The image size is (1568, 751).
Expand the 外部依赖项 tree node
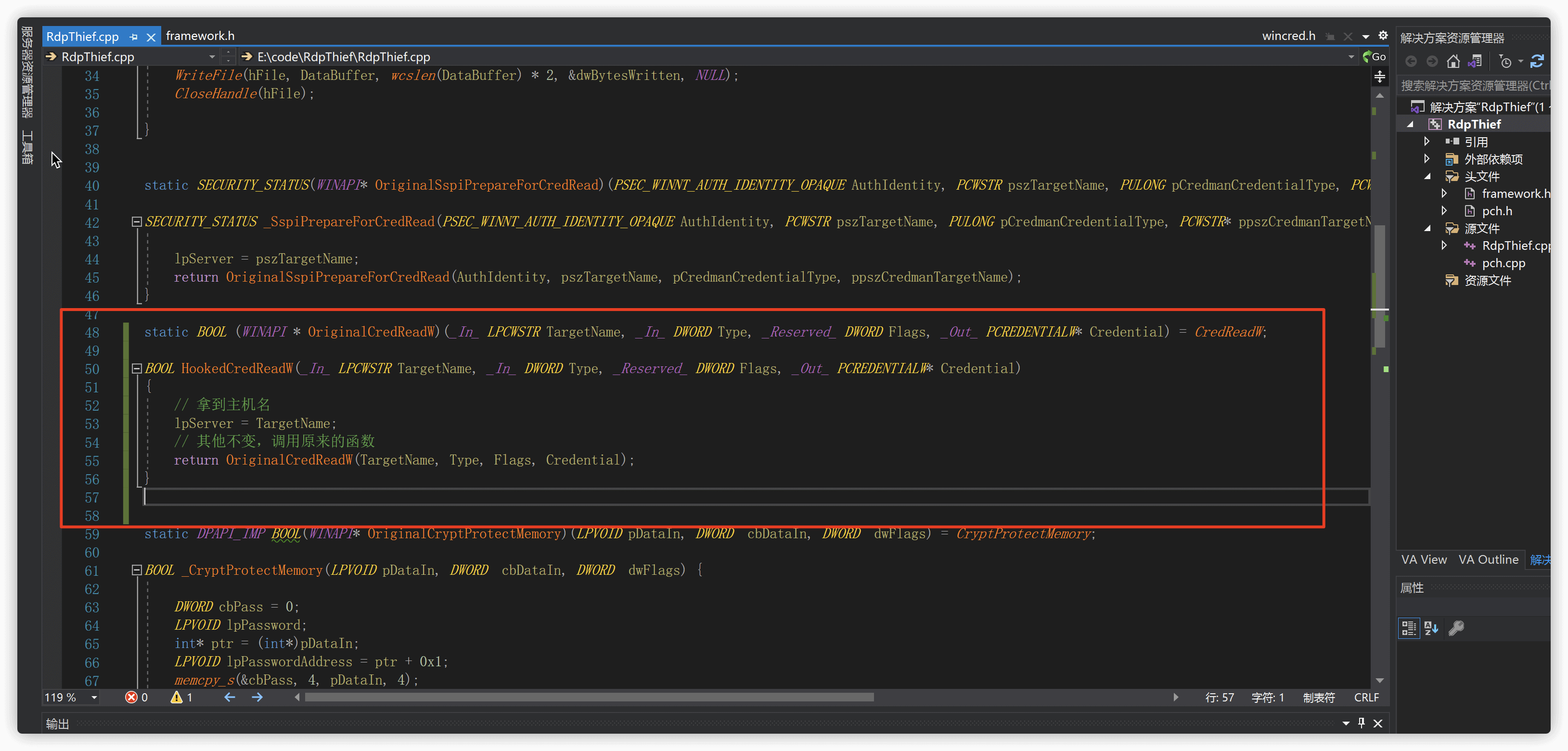coord(1427,159)
